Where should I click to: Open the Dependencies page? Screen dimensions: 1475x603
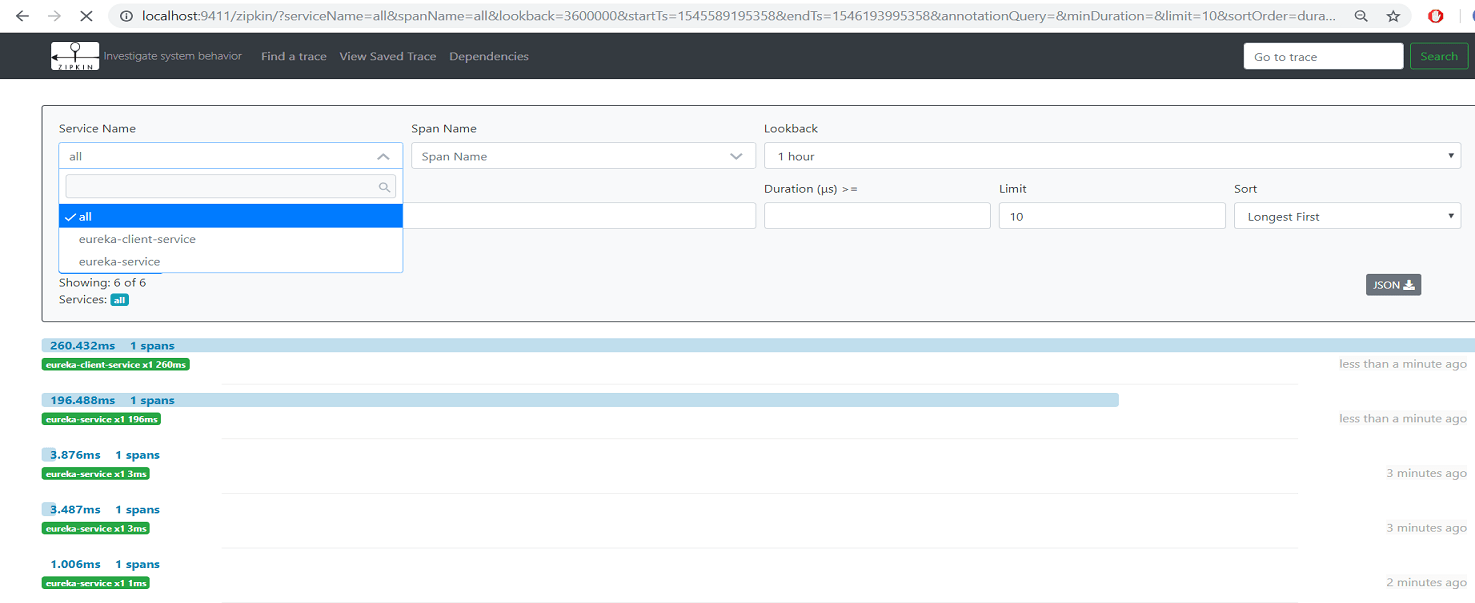488,56
